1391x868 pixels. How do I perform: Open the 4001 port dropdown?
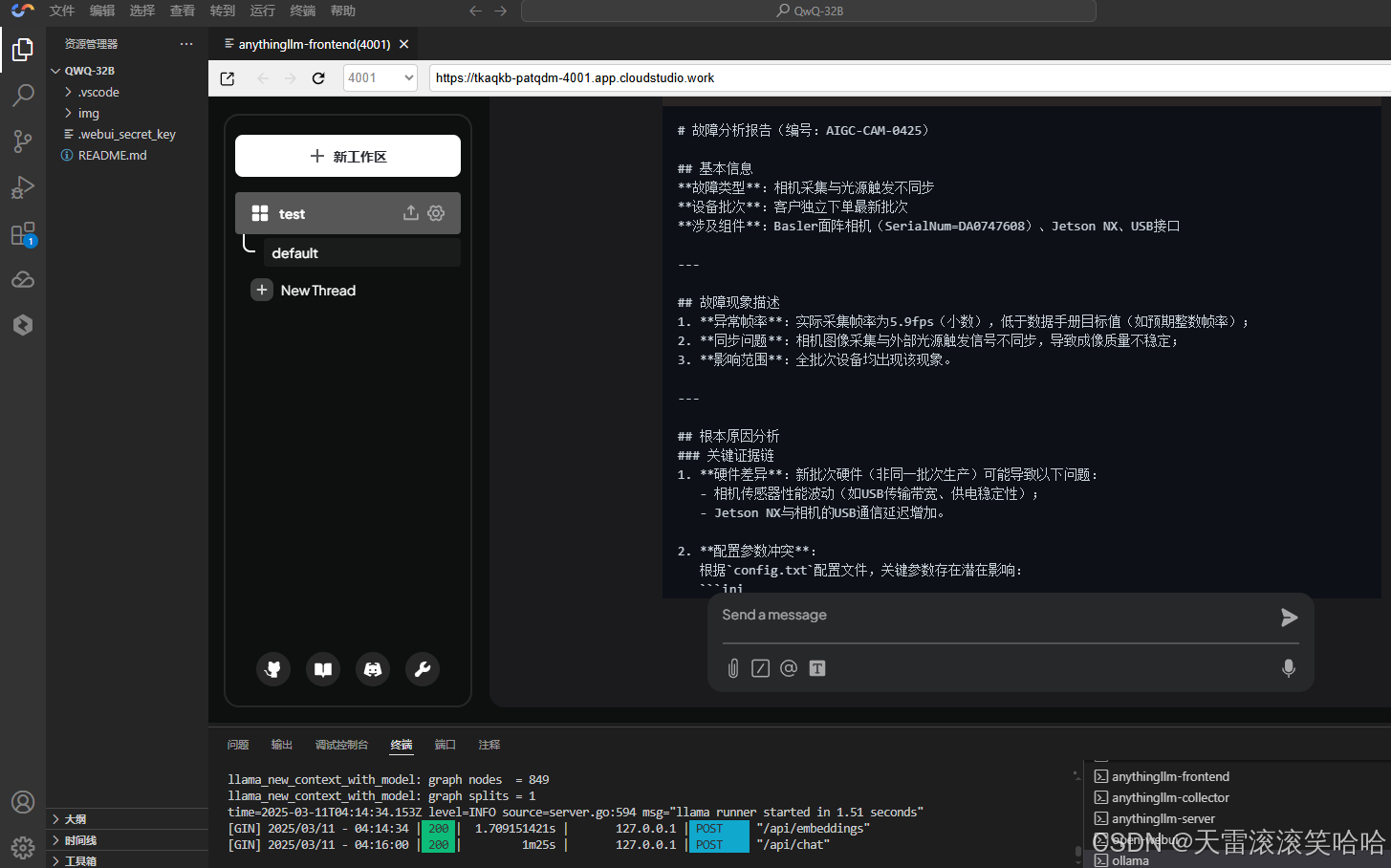click(x=380, y=78)
